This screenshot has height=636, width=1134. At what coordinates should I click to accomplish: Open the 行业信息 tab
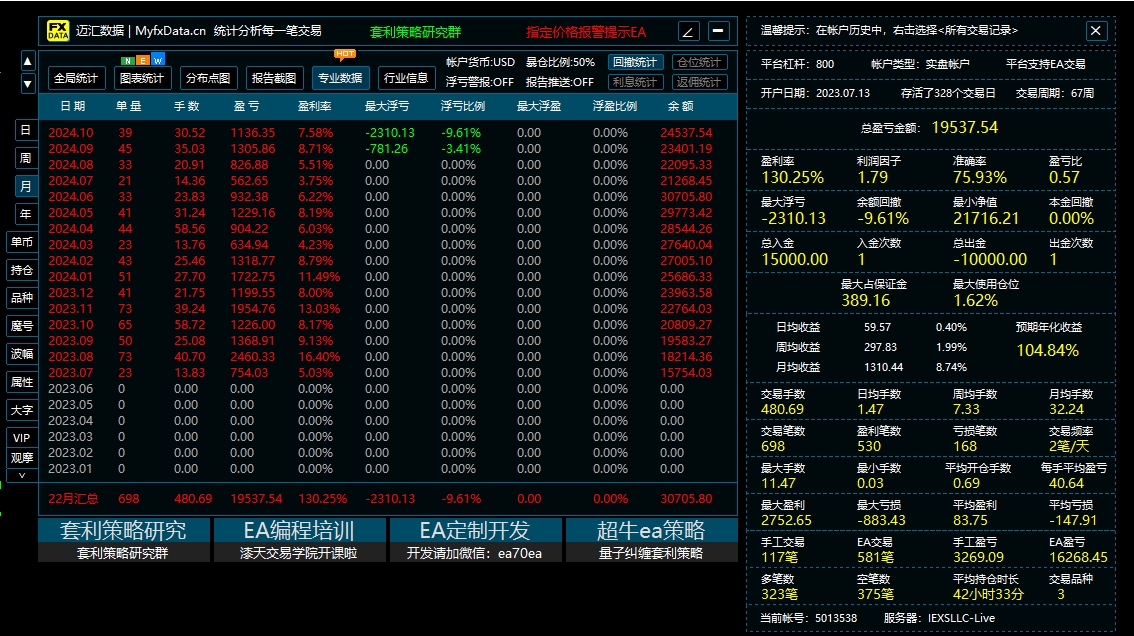[x=406, y=78]
